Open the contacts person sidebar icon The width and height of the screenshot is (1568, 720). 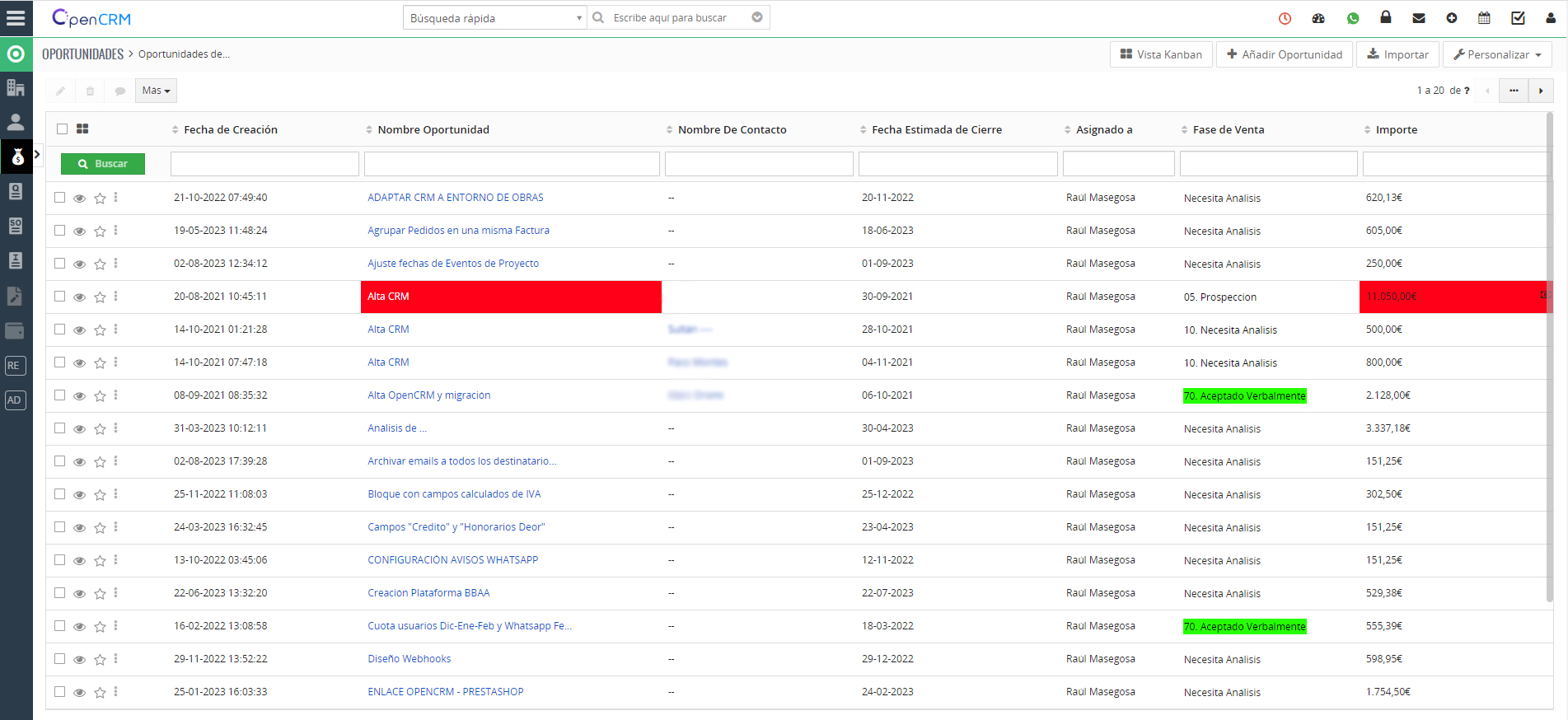pyautogui.click(x=16, y=122)
